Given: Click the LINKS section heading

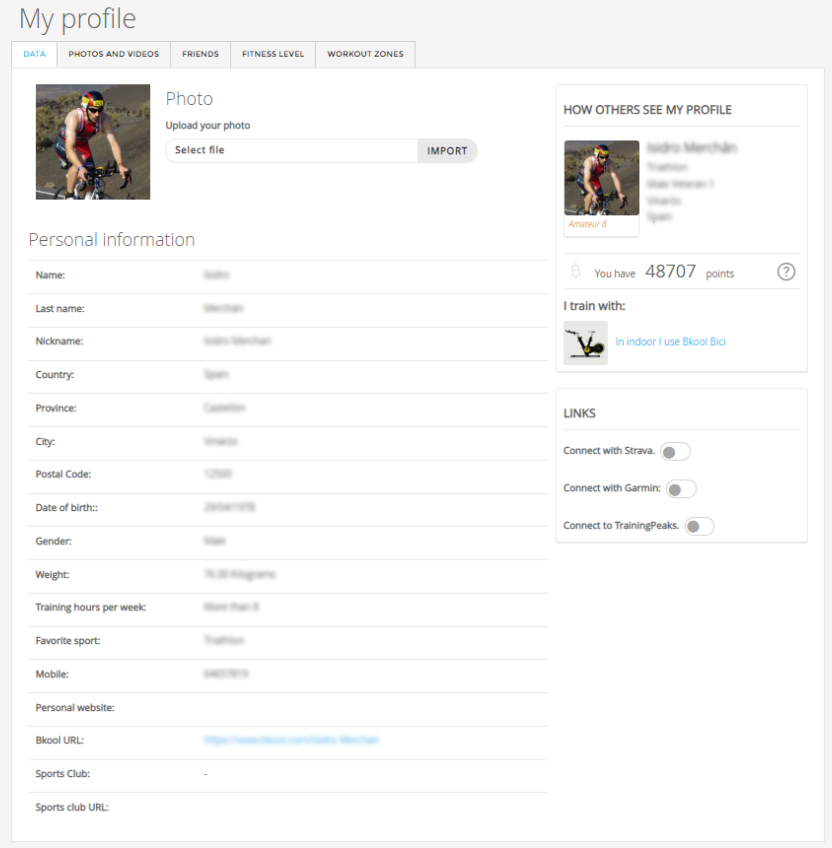Looking at the screenshot, I should tap(579, 414).
